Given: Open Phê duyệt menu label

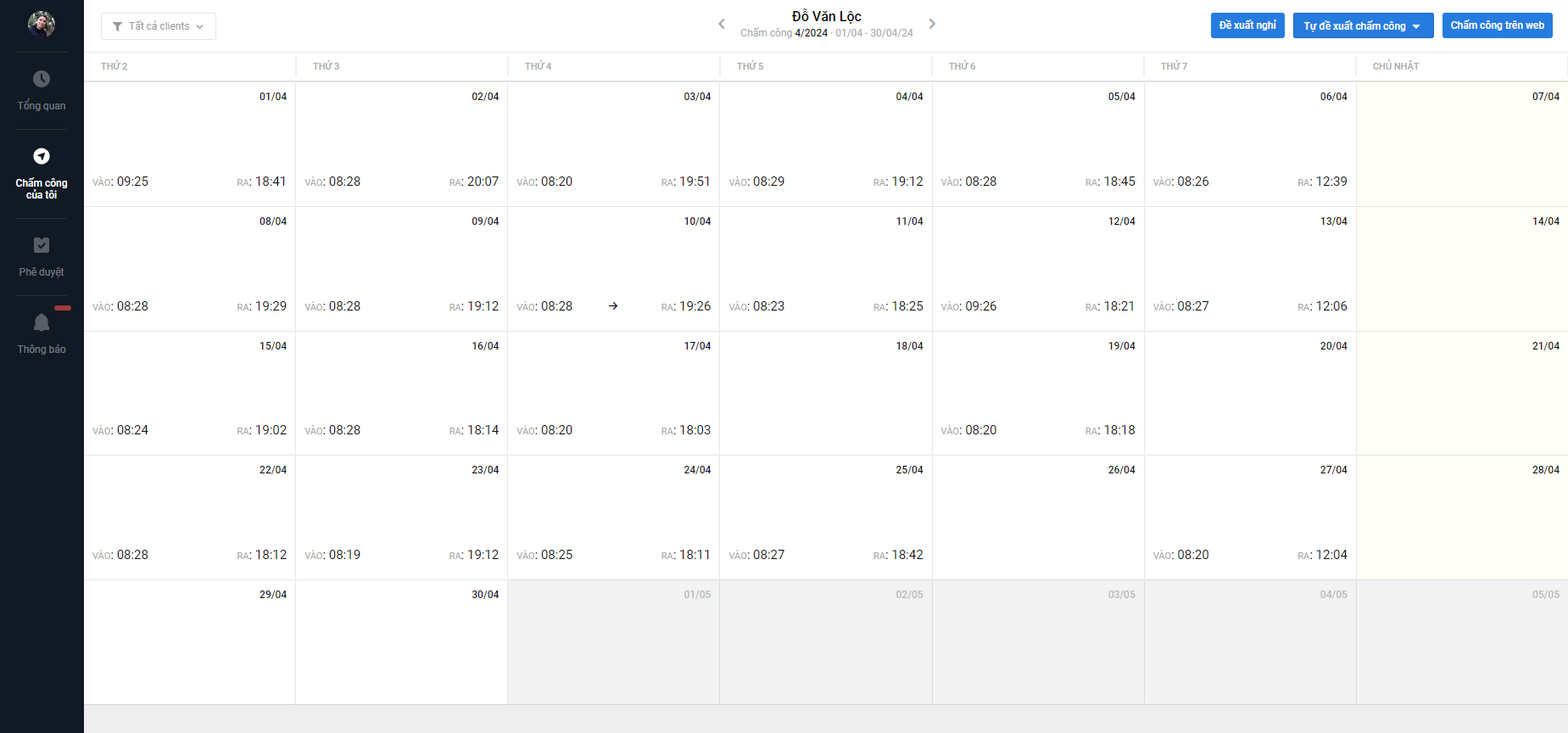Looking at the screenshot, I should (x=42, y=272).
